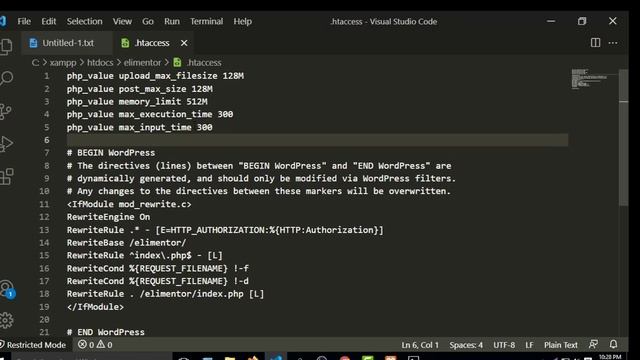Switch to the Untitled-1.txt tab
The image size is (640, 360).
pos(67,43)
